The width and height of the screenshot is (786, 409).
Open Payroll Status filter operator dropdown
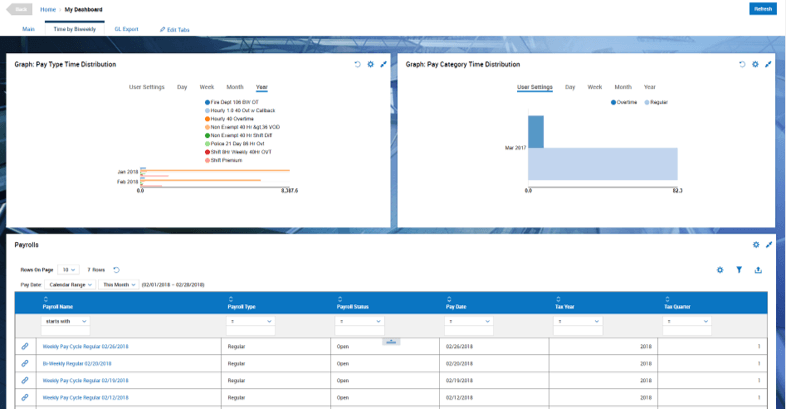359,321
